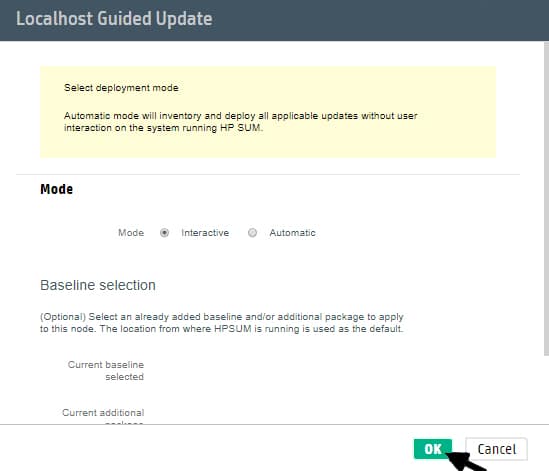Image resolution: width=549 pixels, height=471 pixels.
Task: Click the 'Automatic' option label text
Action: click(292, 233)
